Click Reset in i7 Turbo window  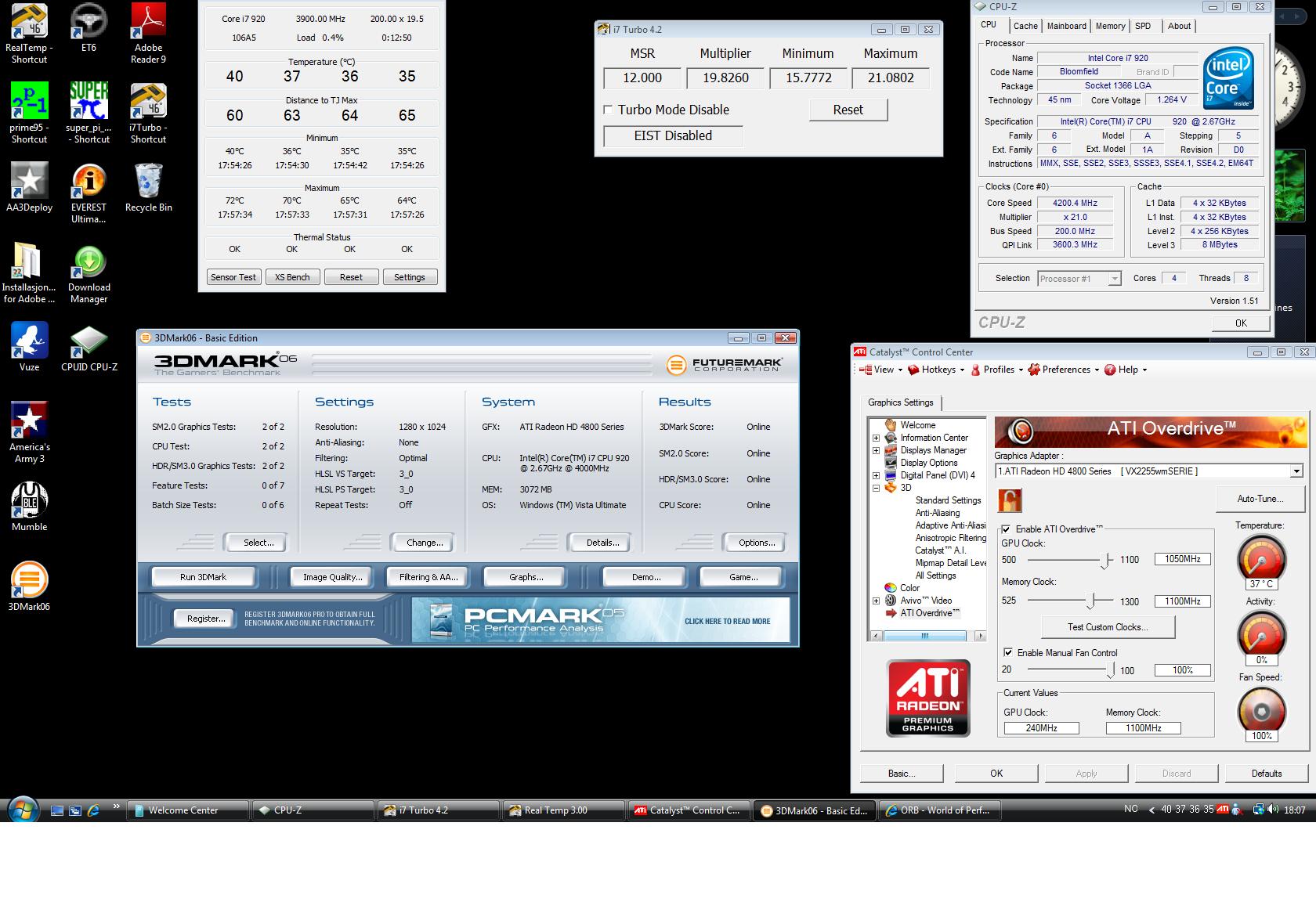point(848,110)
